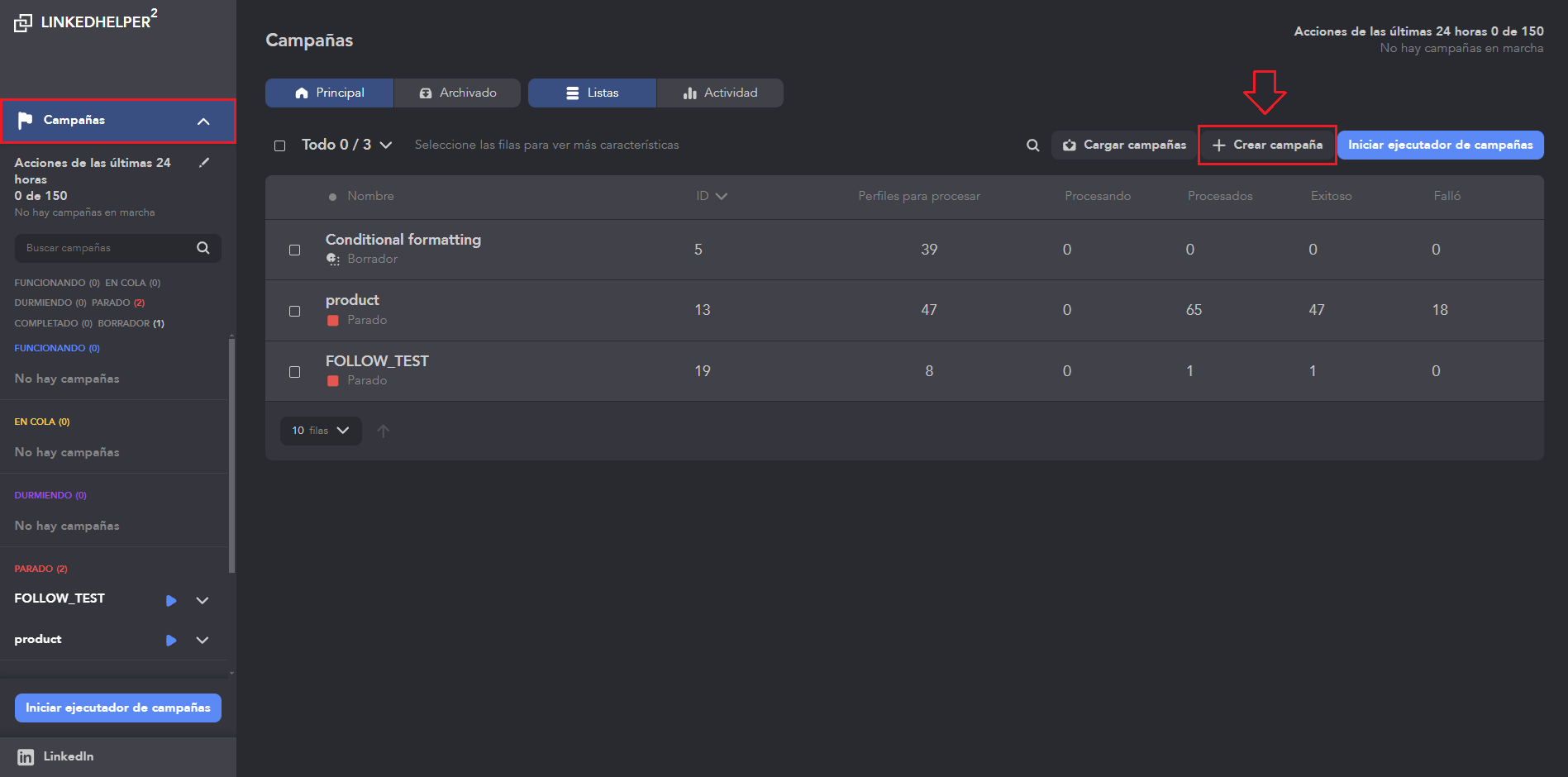Screen dimensions: 1568x777
Task: Check the select-all Todo checkbox
Action: click(280, 145)
